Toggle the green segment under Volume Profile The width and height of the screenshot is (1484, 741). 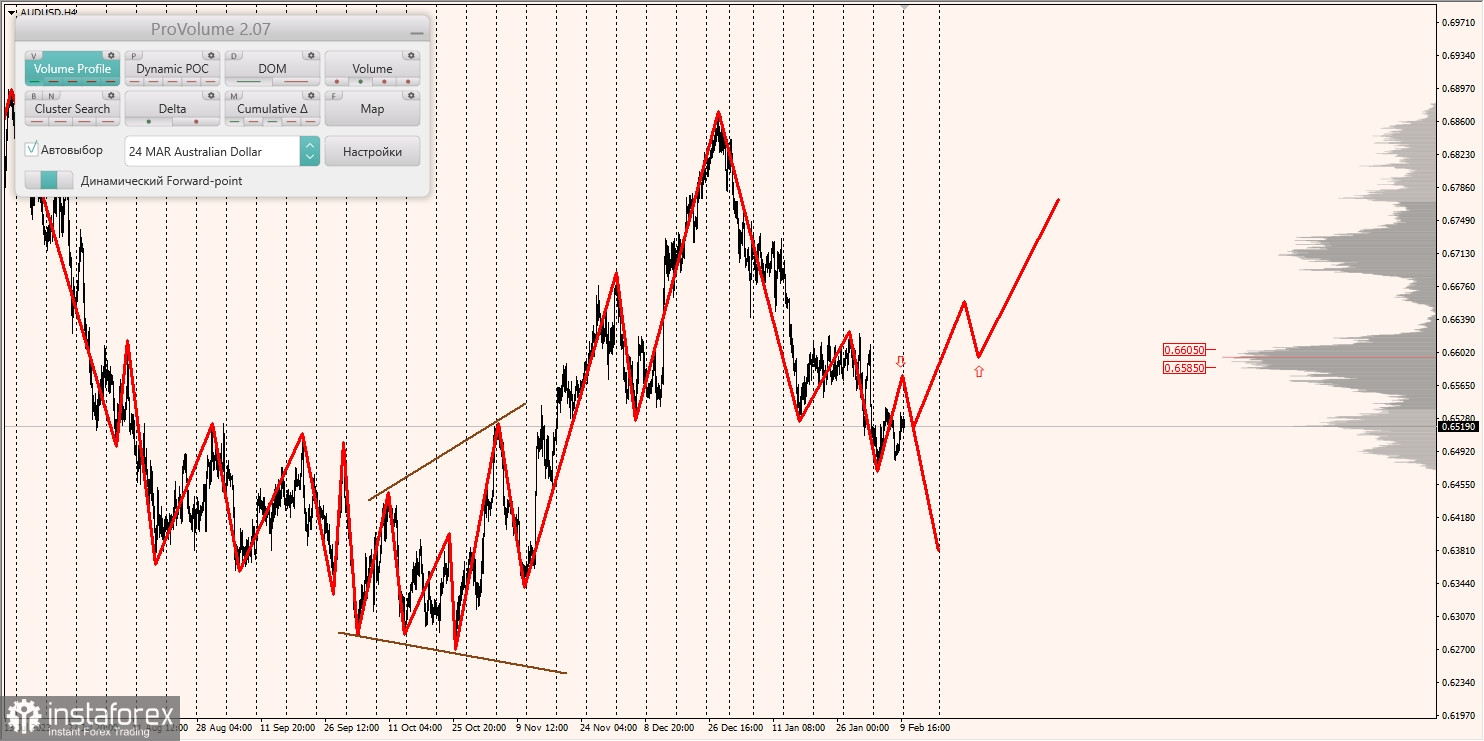(x=35, y=81)
